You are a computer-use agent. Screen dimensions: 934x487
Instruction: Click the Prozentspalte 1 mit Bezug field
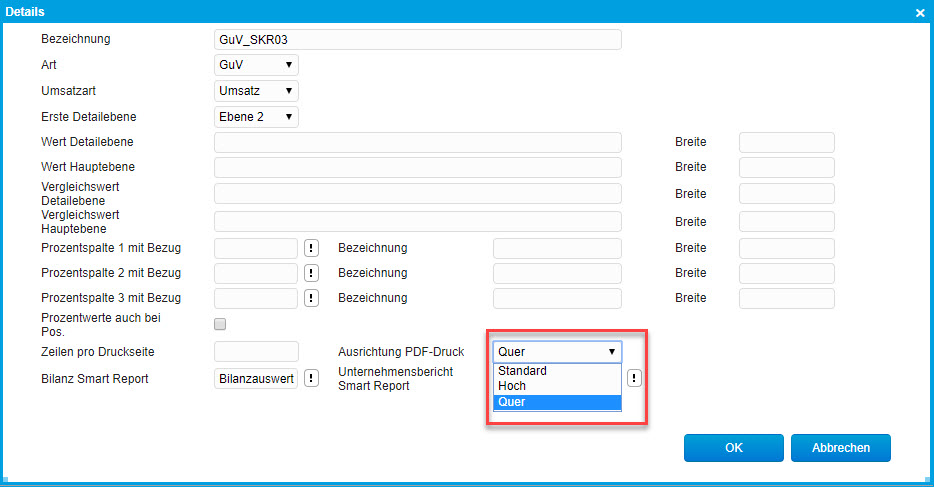coord(256,248)
